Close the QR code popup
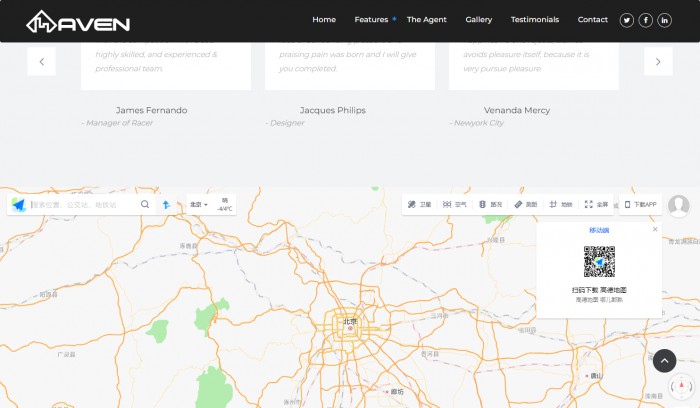 point(655,229)
